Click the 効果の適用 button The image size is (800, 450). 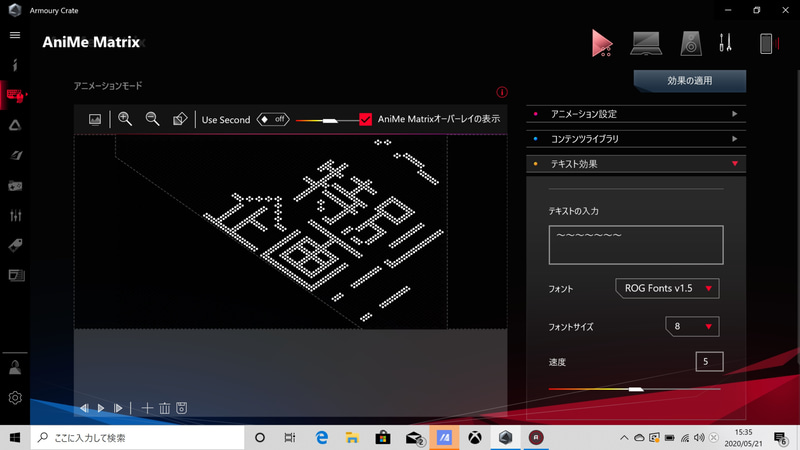pyautogui.click(x=690, y=81)
